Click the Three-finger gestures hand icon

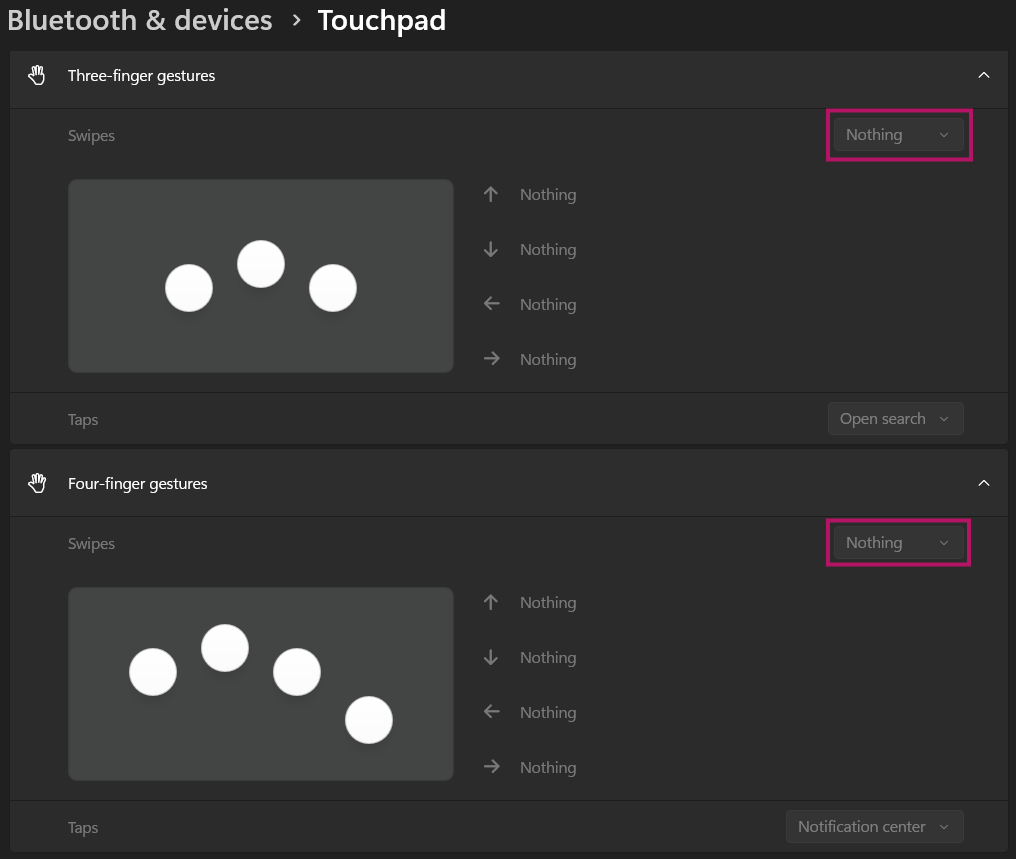(x=37, y=76)
